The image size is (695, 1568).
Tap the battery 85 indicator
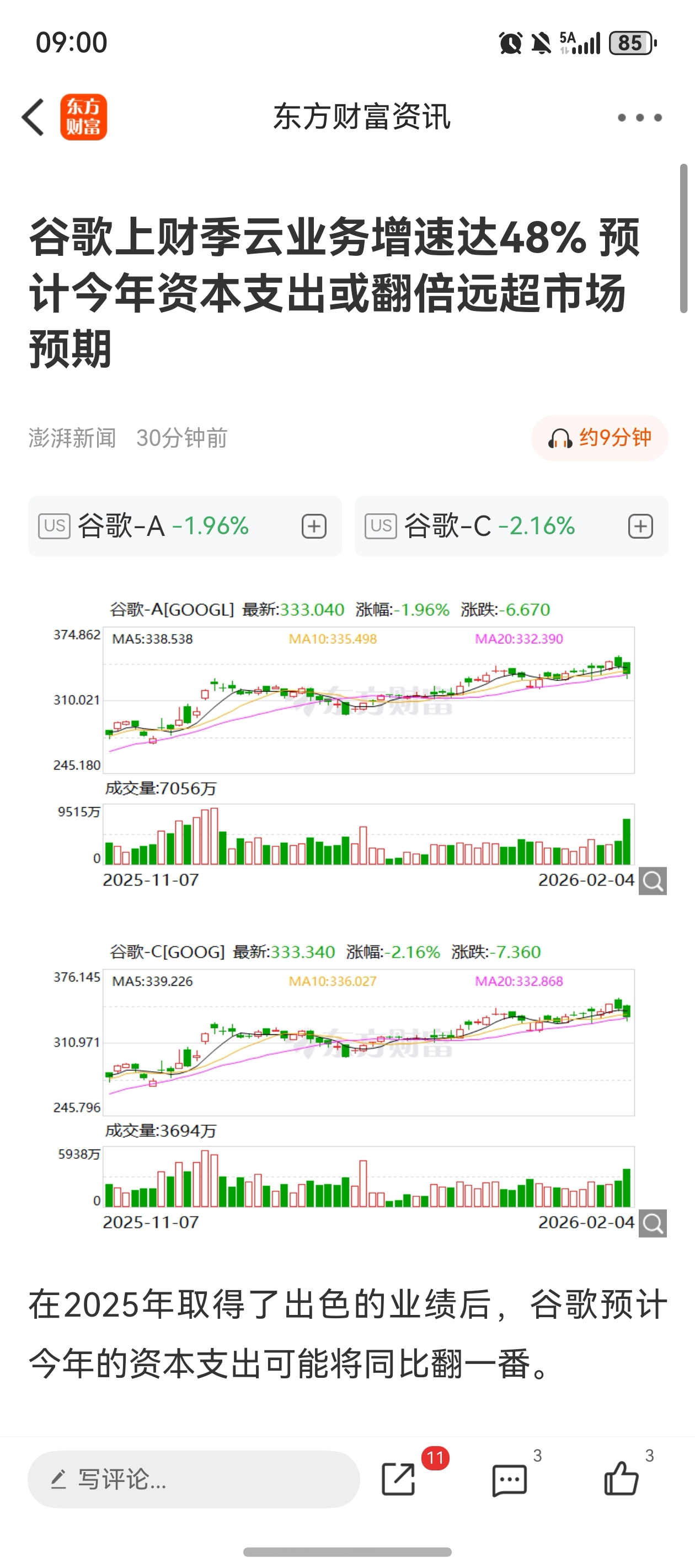tap(633, 43)
